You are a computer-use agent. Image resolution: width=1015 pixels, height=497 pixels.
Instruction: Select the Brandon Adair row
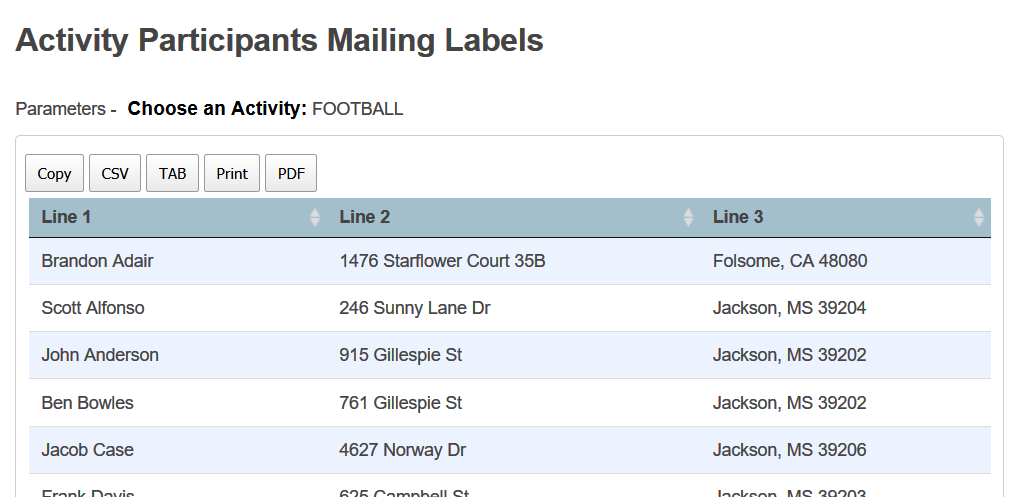pyautogui.click(x=97, y=261)
